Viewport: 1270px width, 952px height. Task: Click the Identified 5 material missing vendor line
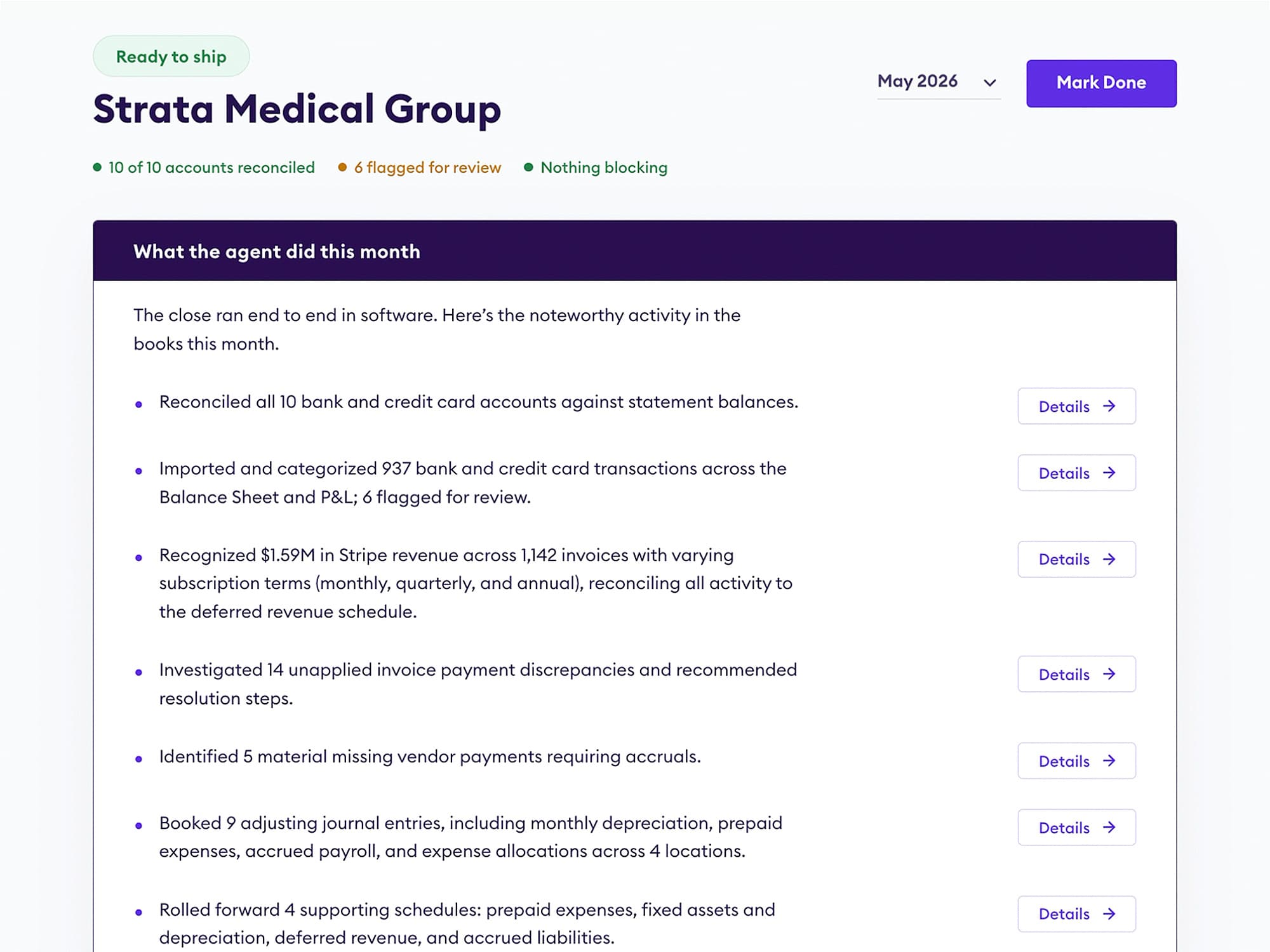[430, 757]
